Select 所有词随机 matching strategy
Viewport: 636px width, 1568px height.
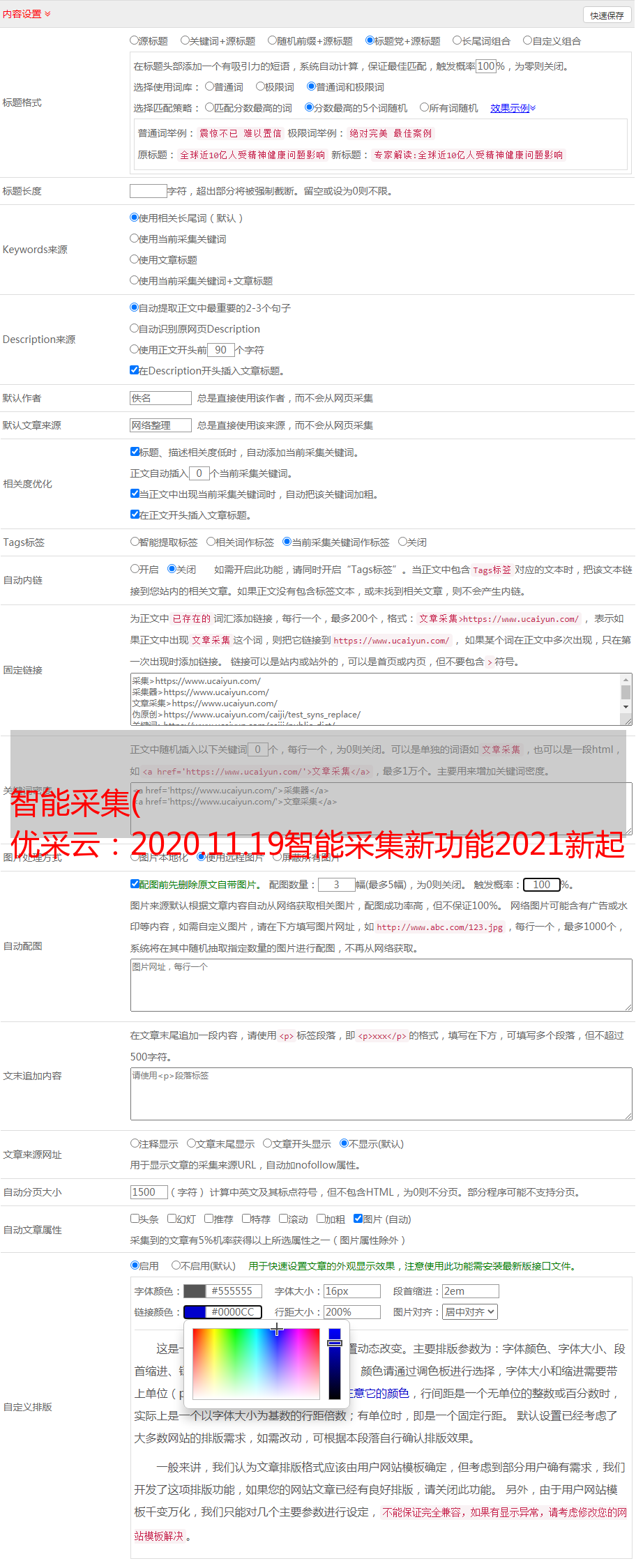424,108
